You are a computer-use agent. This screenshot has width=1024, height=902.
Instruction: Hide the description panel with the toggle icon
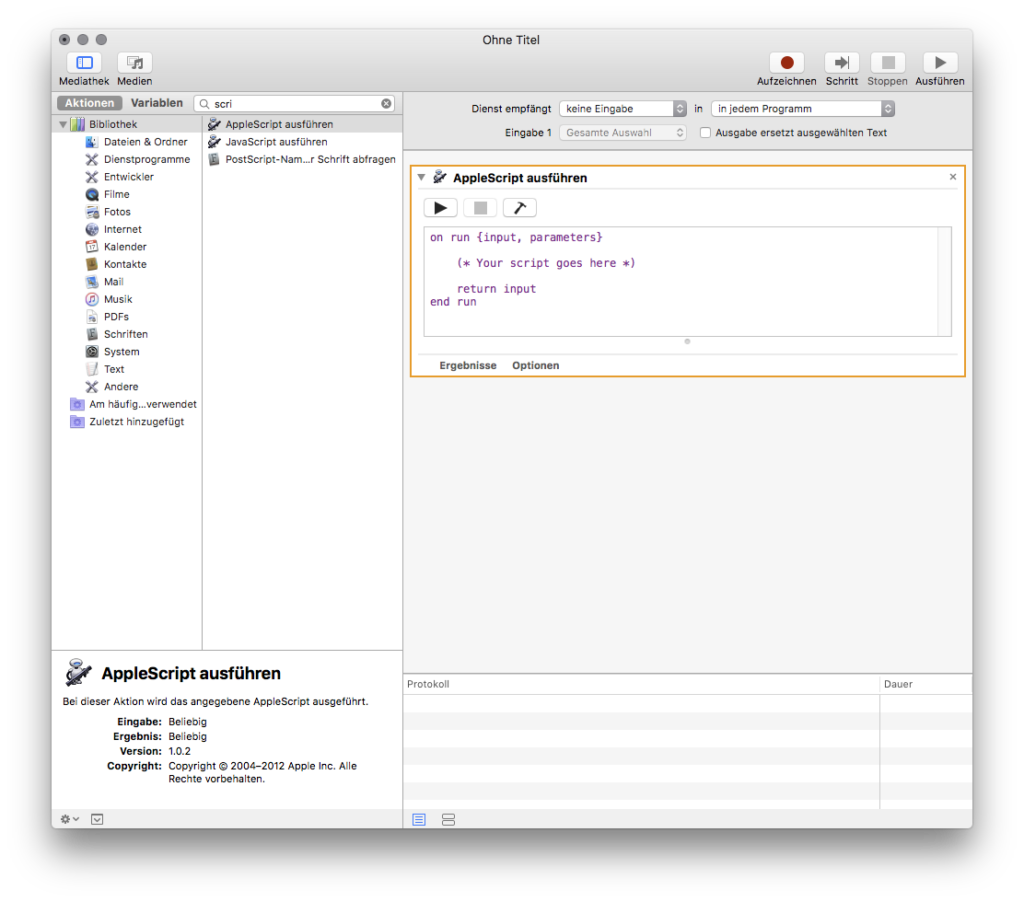tap(97, 819)
